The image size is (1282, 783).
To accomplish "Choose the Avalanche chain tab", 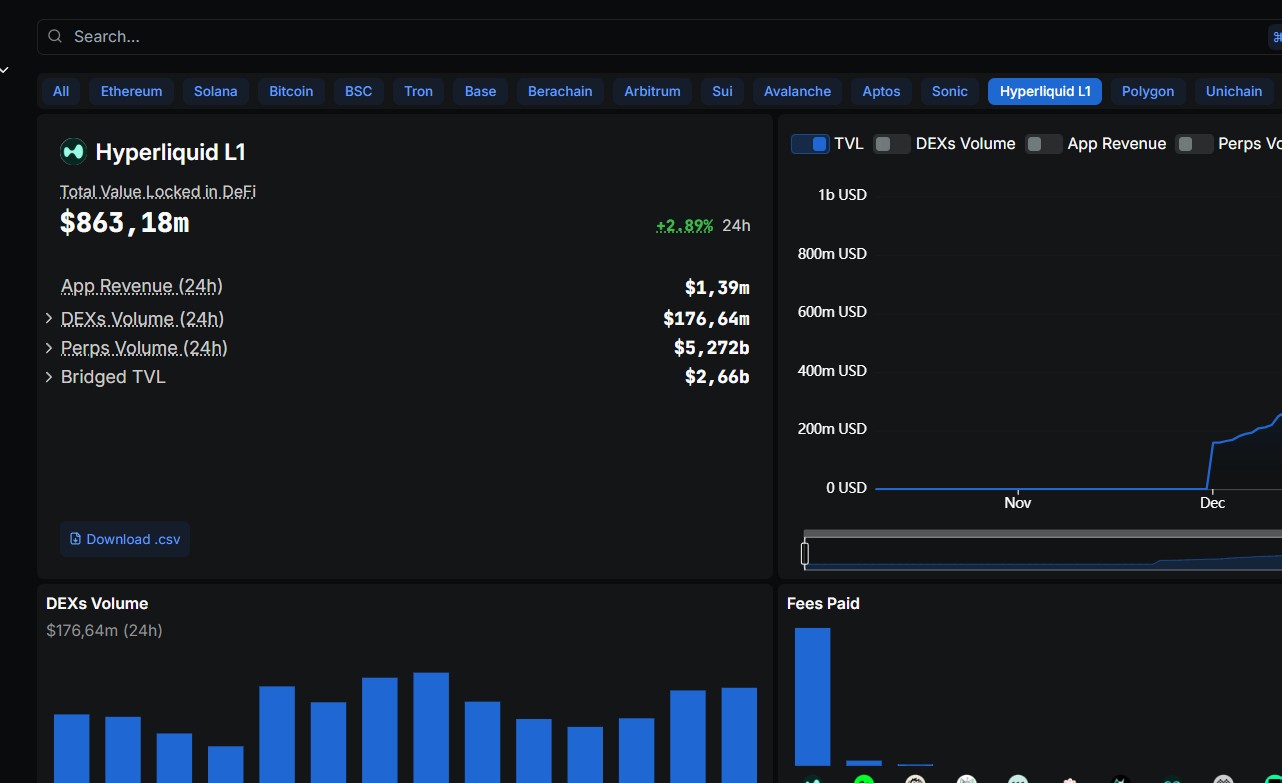I will tap(797, 91).
